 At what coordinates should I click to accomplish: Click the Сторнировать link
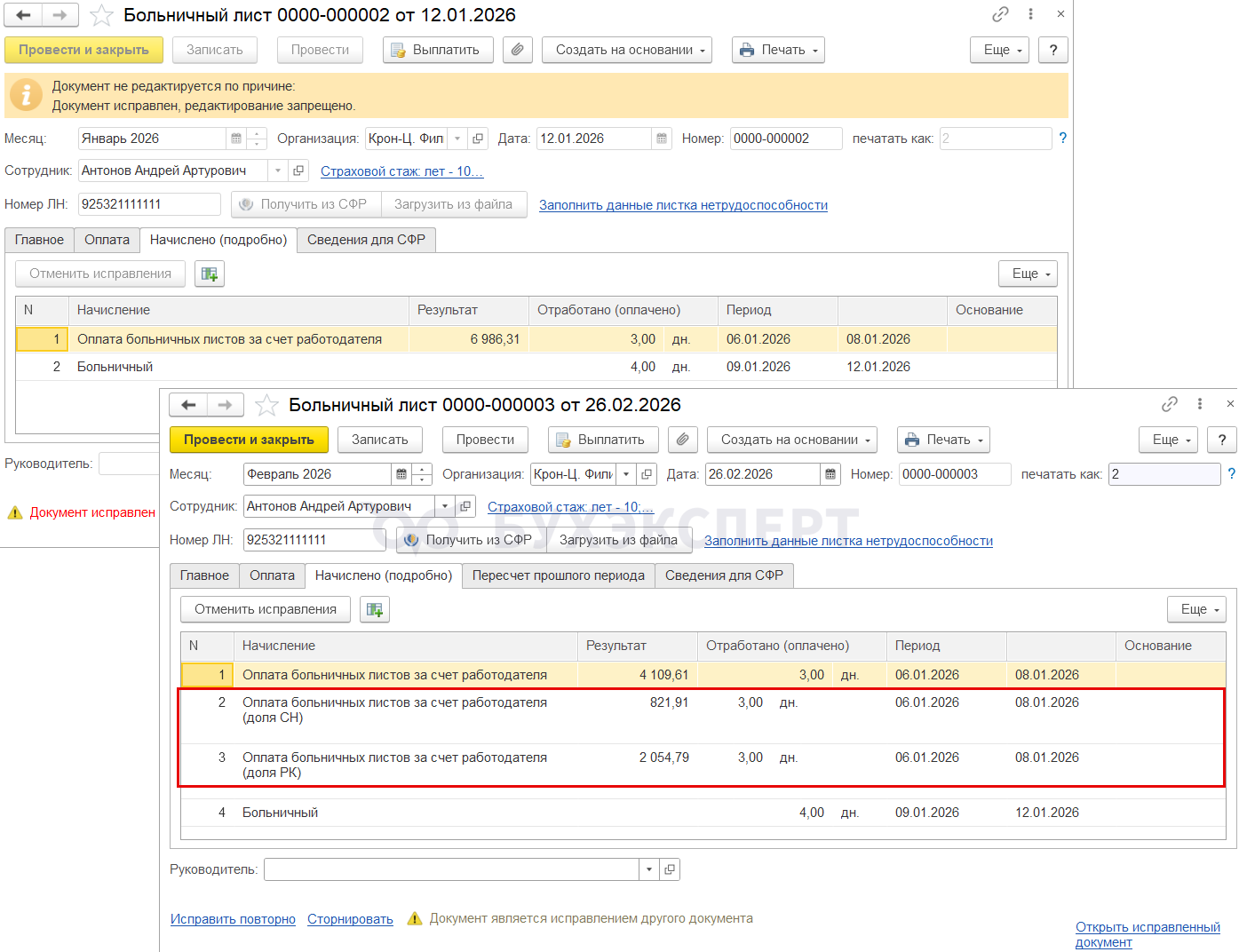pyautogui.click(x=350, y=919)
